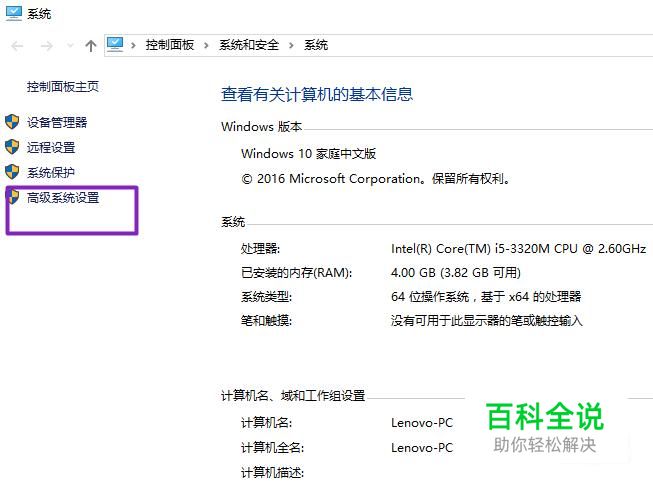
Task: Click heading 查看有关计算机的基本信息
Action: (317, 94)
